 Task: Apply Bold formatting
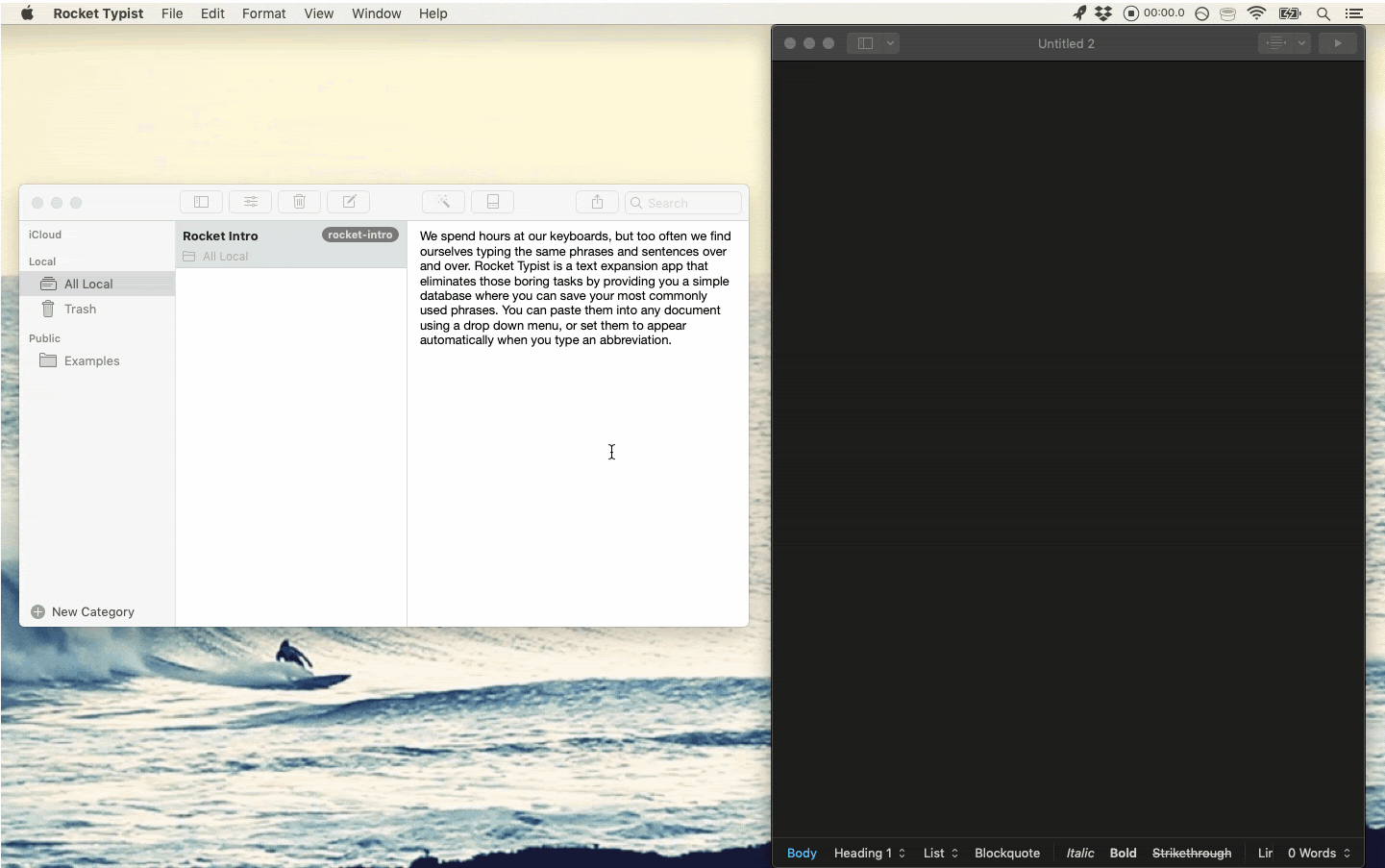pyautogui.click(x=1123, y=853)
